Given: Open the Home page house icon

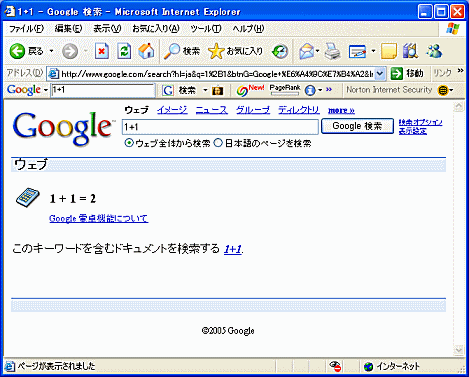Looking at the screenshot, I should click(146, 51).
